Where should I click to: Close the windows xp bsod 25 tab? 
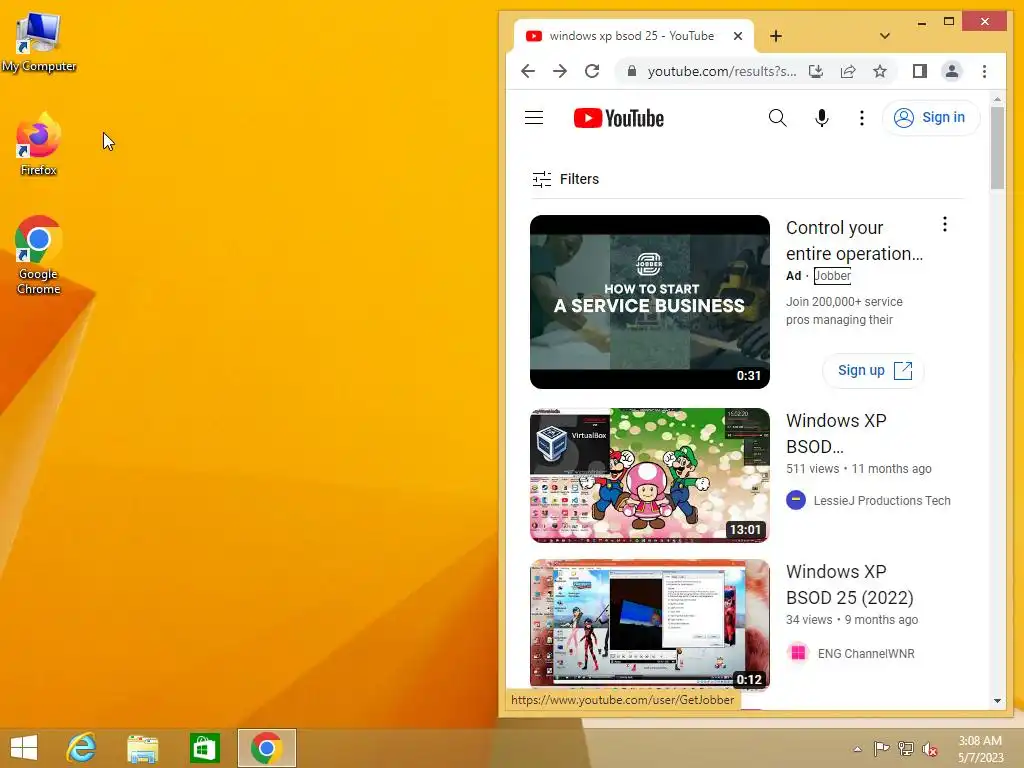(737, 36)
